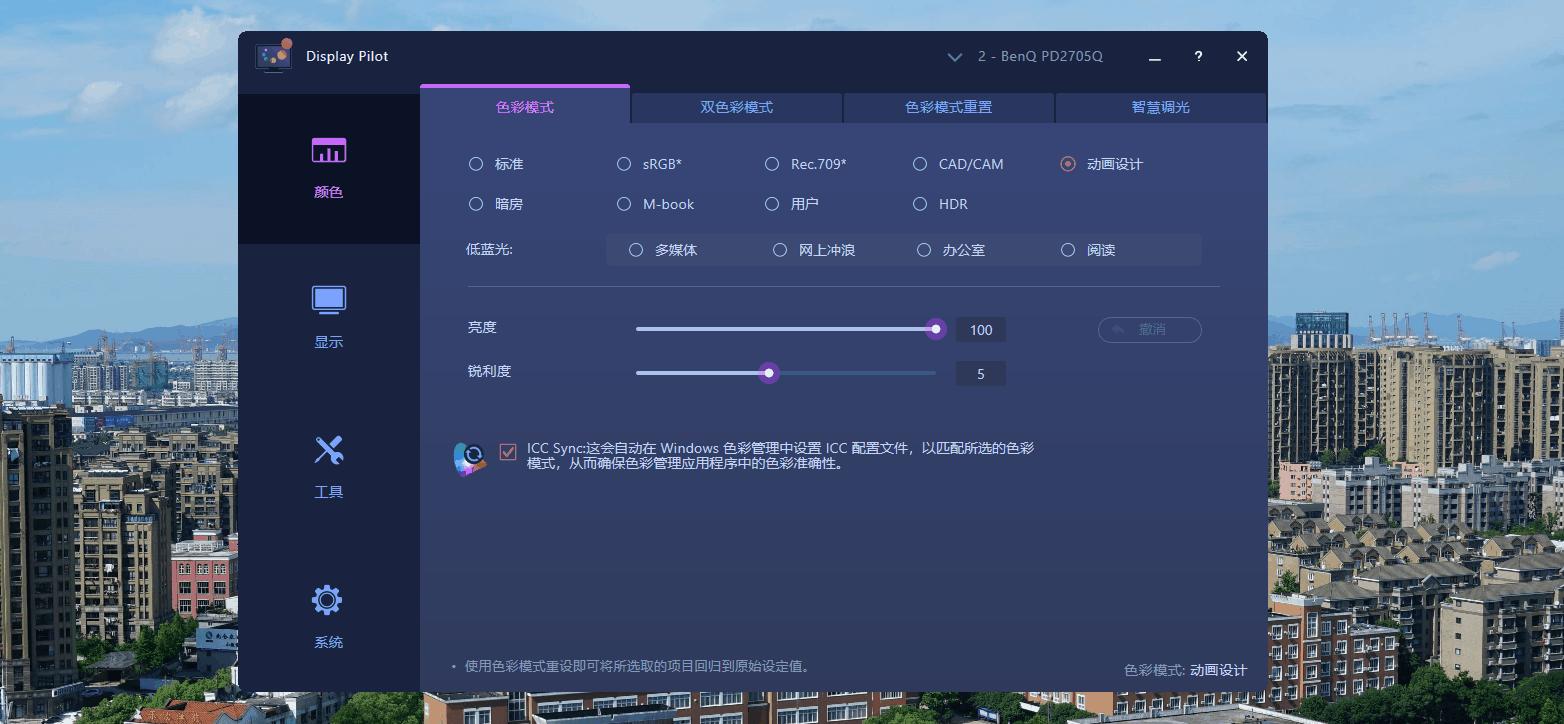
Task: Open the 工具 (Tools) panel in sidebar
Action: point(328,465)
